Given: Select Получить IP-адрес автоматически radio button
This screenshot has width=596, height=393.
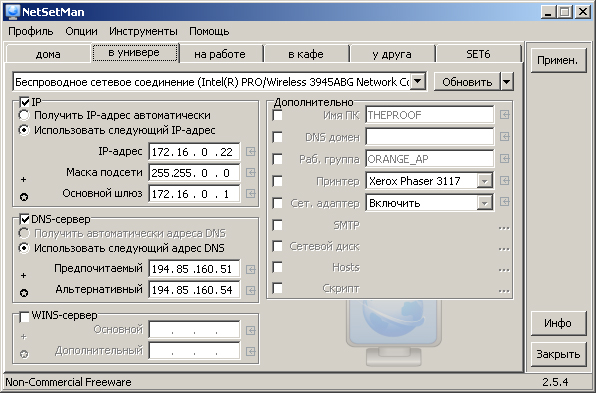Looking at the screenshot, I should (x=24, y=115).
